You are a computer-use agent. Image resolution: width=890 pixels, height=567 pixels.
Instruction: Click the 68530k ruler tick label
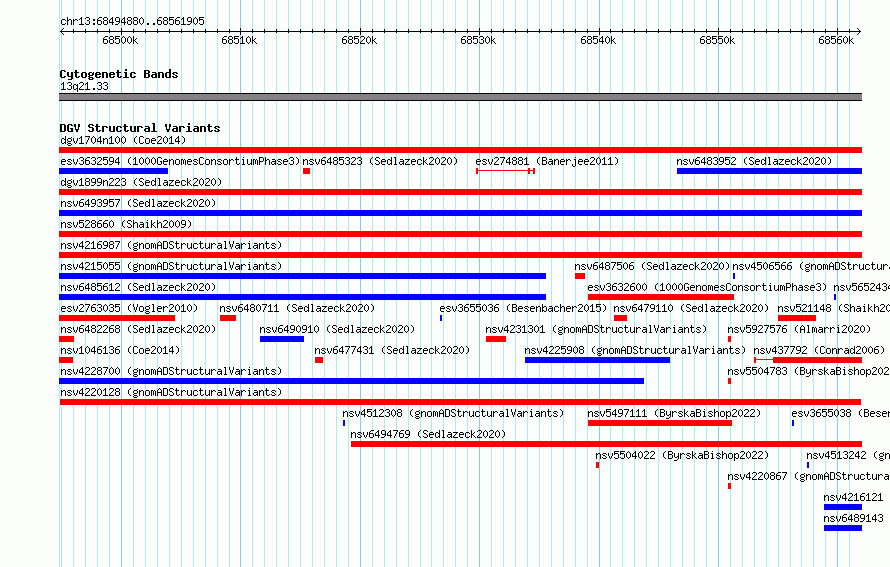(x=478, y=40)
